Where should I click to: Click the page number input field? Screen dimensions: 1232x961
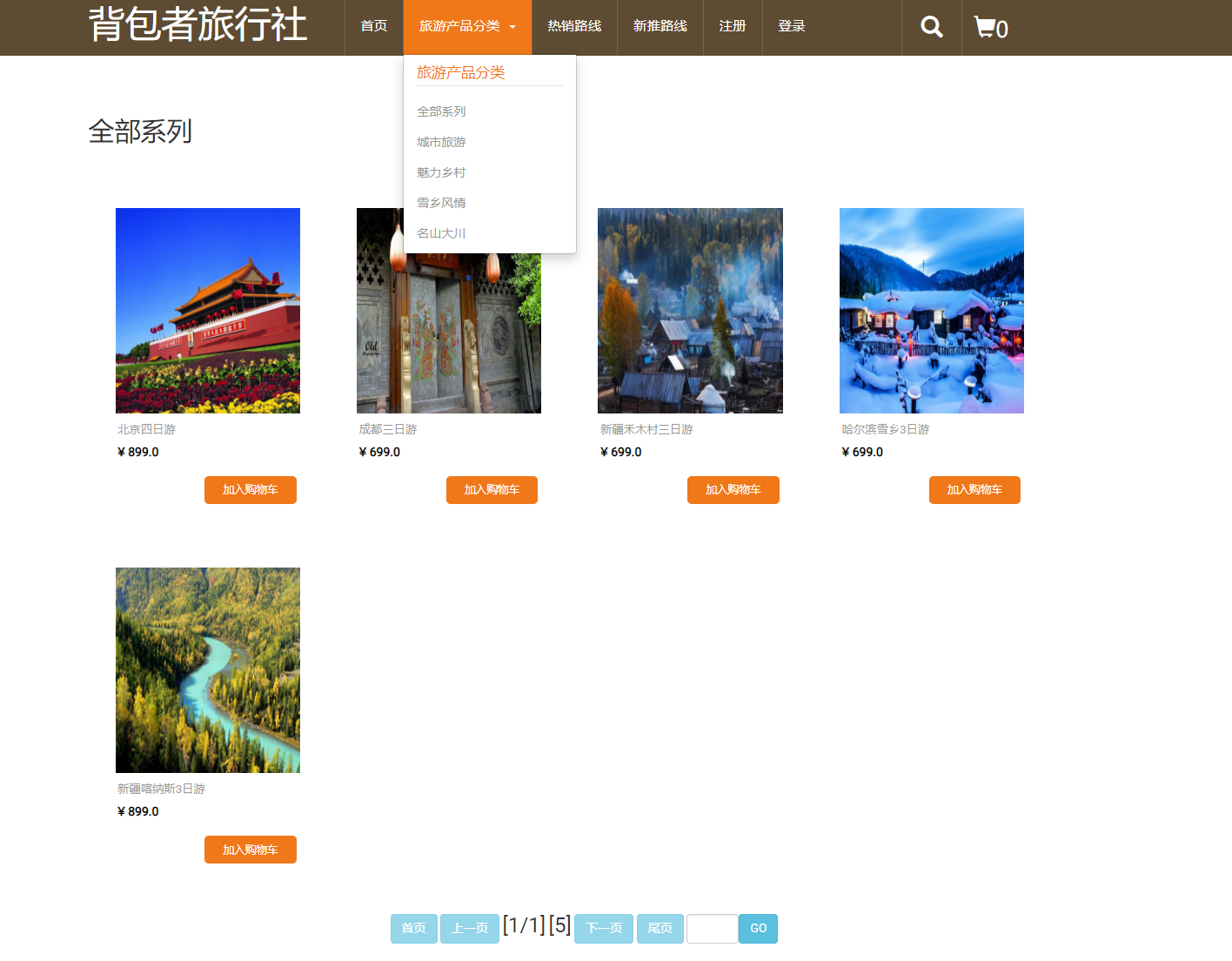click(712, 928)
